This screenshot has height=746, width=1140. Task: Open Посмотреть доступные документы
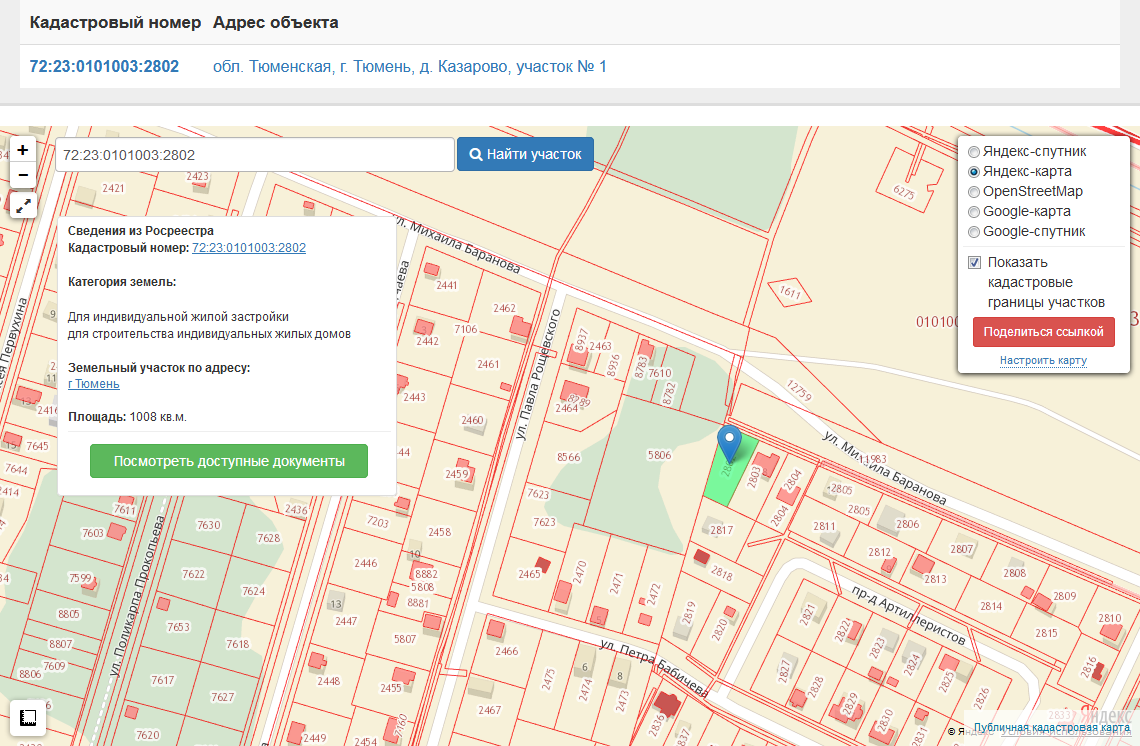229,461
